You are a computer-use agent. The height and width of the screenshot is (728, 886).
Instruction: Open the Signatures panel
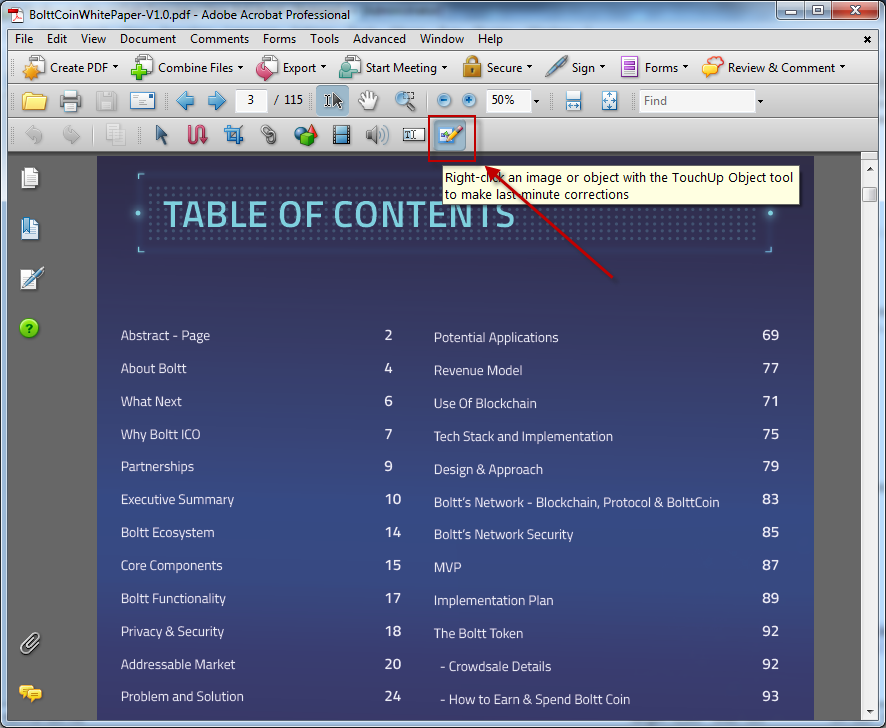click(31, 278)
